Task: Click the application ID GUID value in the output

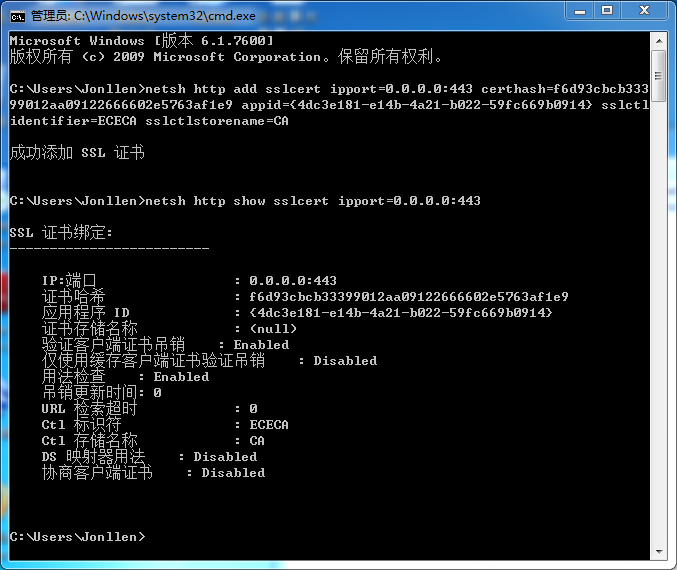Action: click(401, 313)
